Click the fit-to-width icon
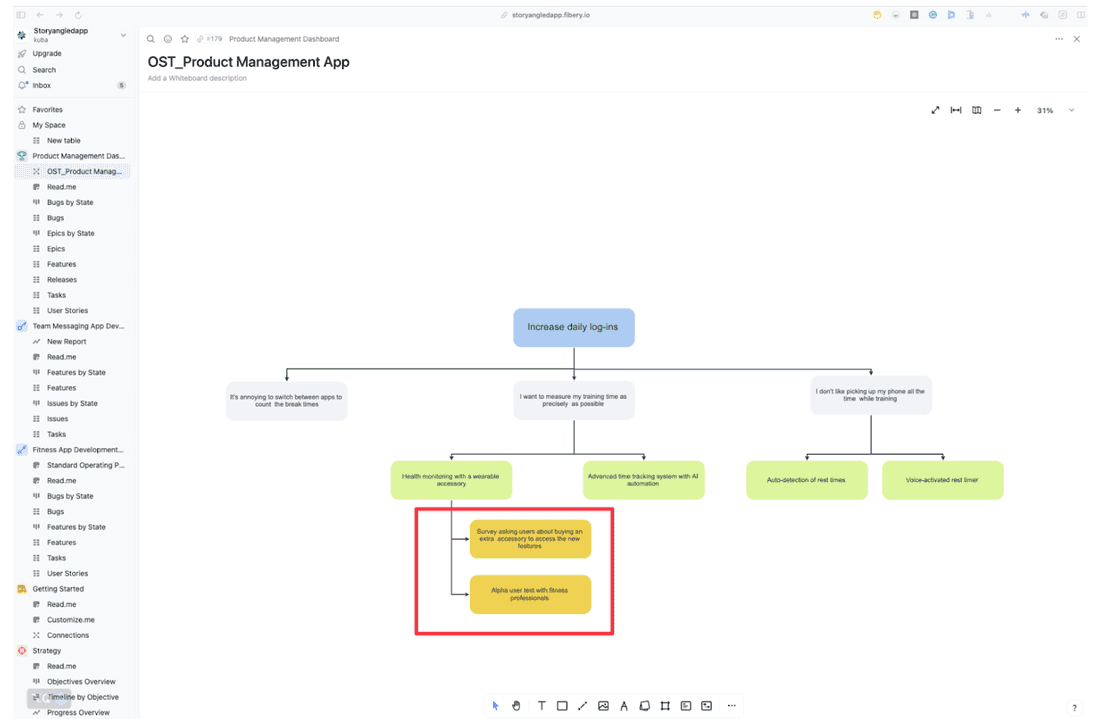The image size is (1100, 719). [x=956, y=110]
